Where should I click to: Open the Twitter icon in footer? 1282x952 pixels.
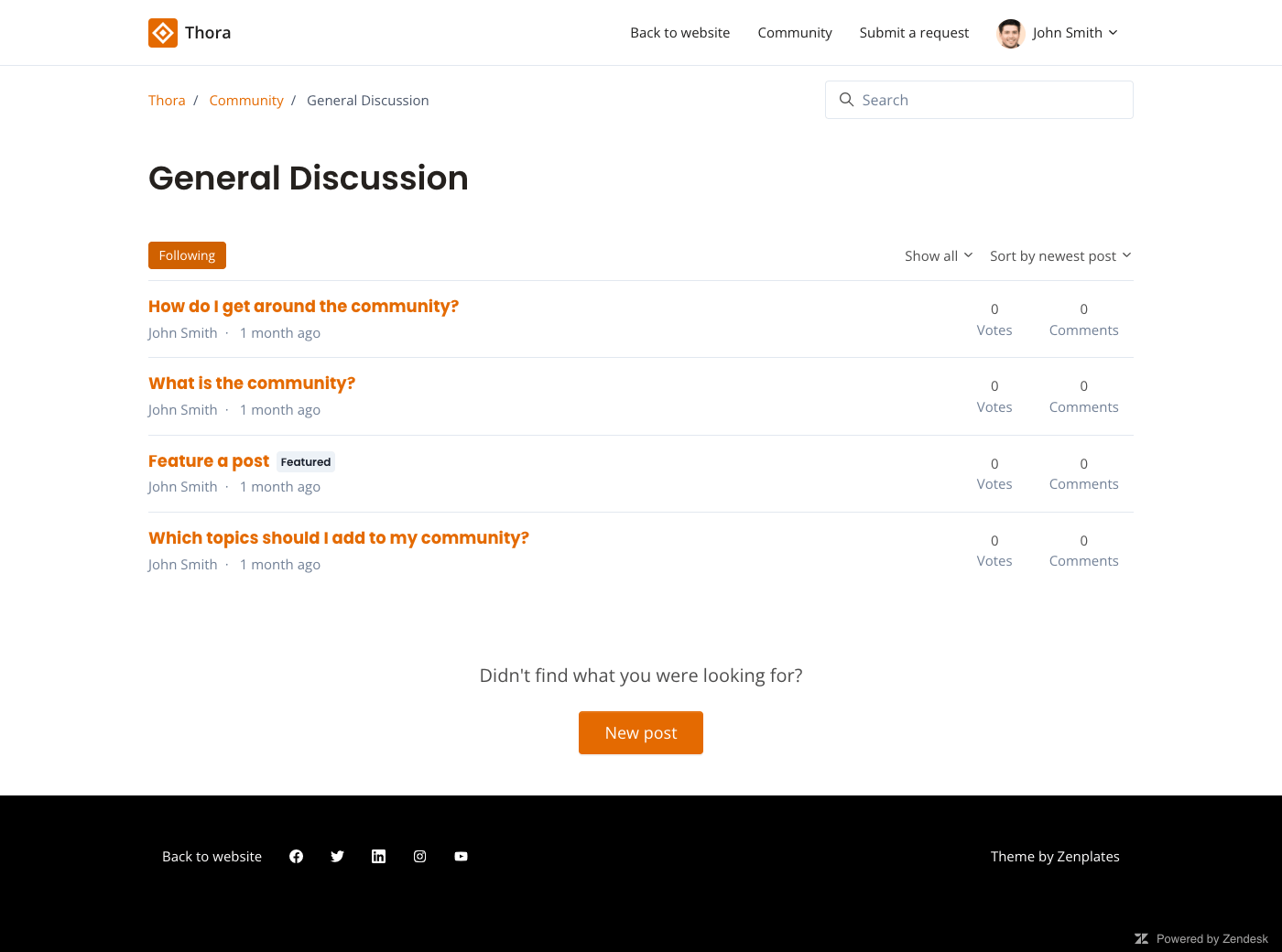(337, 857)
